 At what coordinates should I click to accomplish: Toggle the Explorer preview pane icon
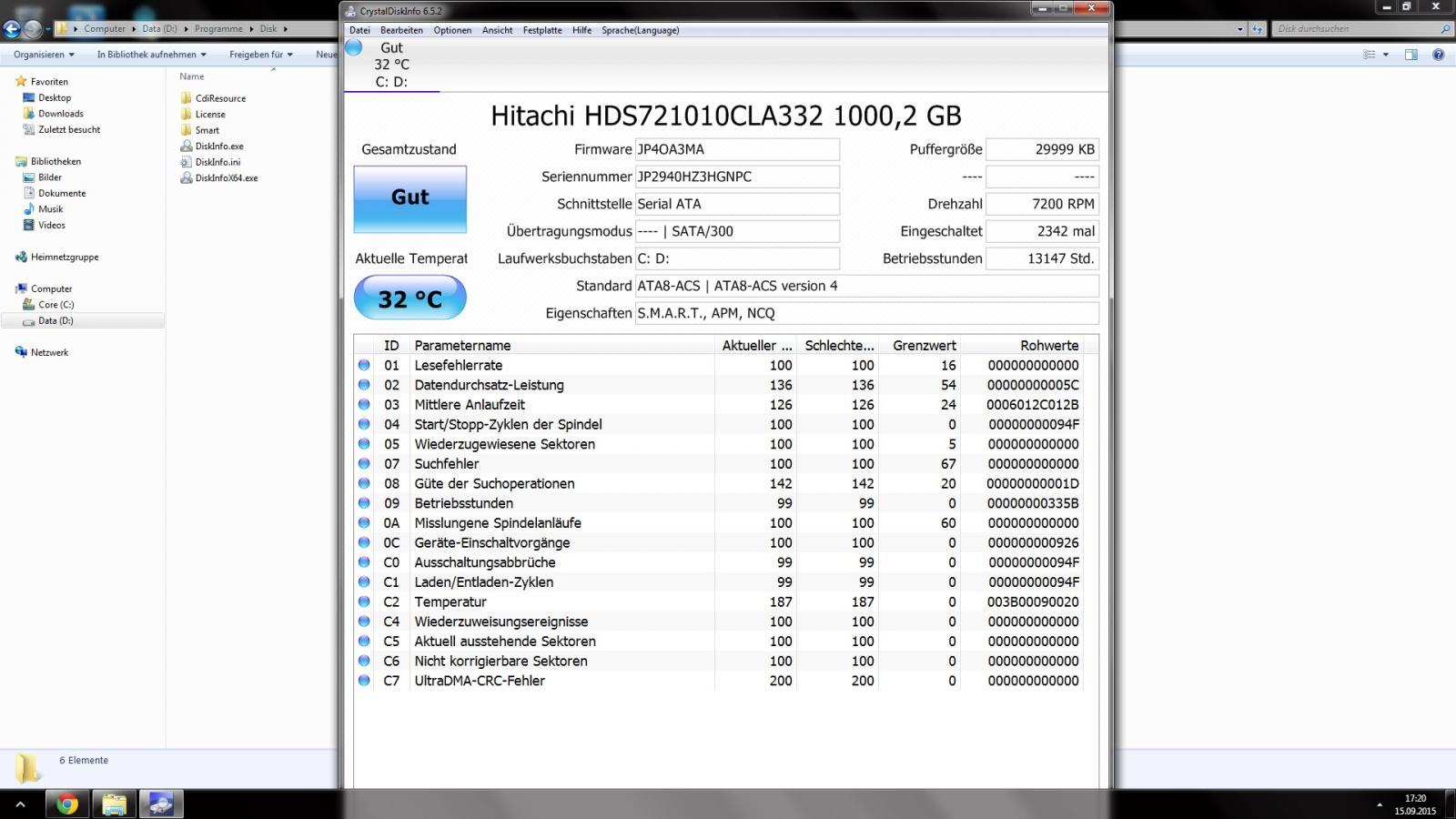pos(1411,55)
